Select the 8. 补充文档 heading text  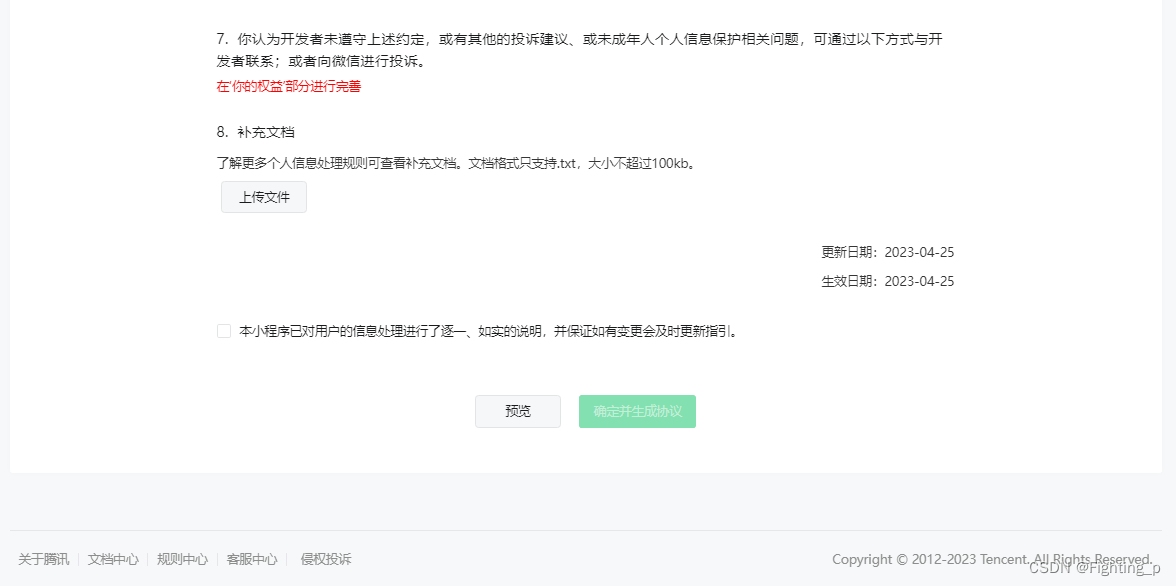256,132
